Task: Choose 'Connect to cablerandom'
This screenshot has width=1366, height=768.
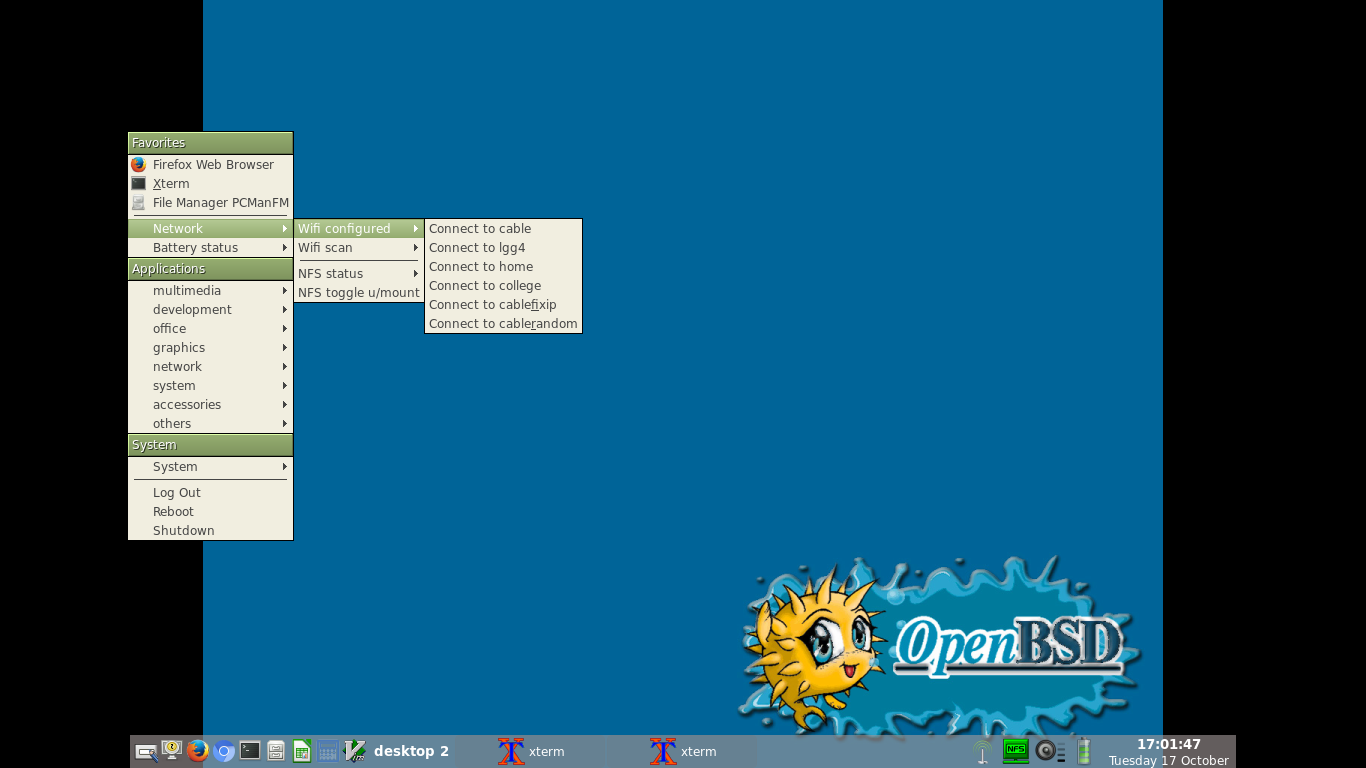Action: click(503, 324)
